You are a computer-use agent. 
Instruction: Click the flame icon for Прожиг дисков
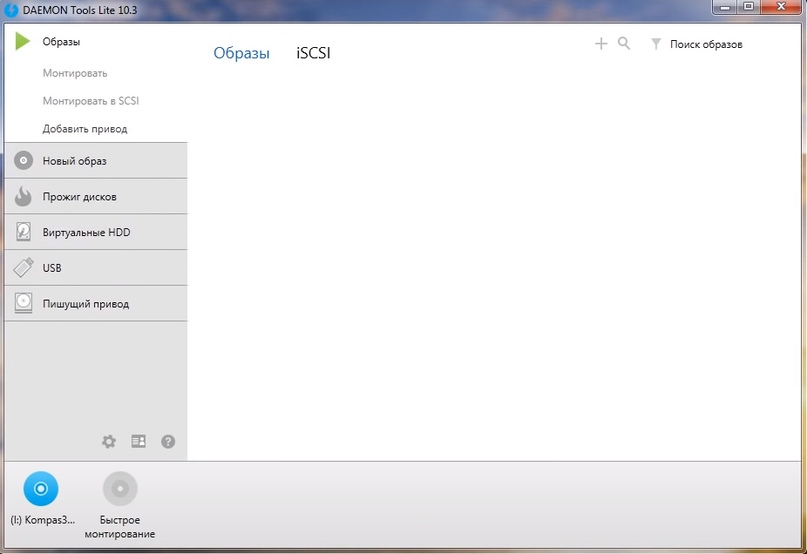pyautogui.click(x=23, y=196)
